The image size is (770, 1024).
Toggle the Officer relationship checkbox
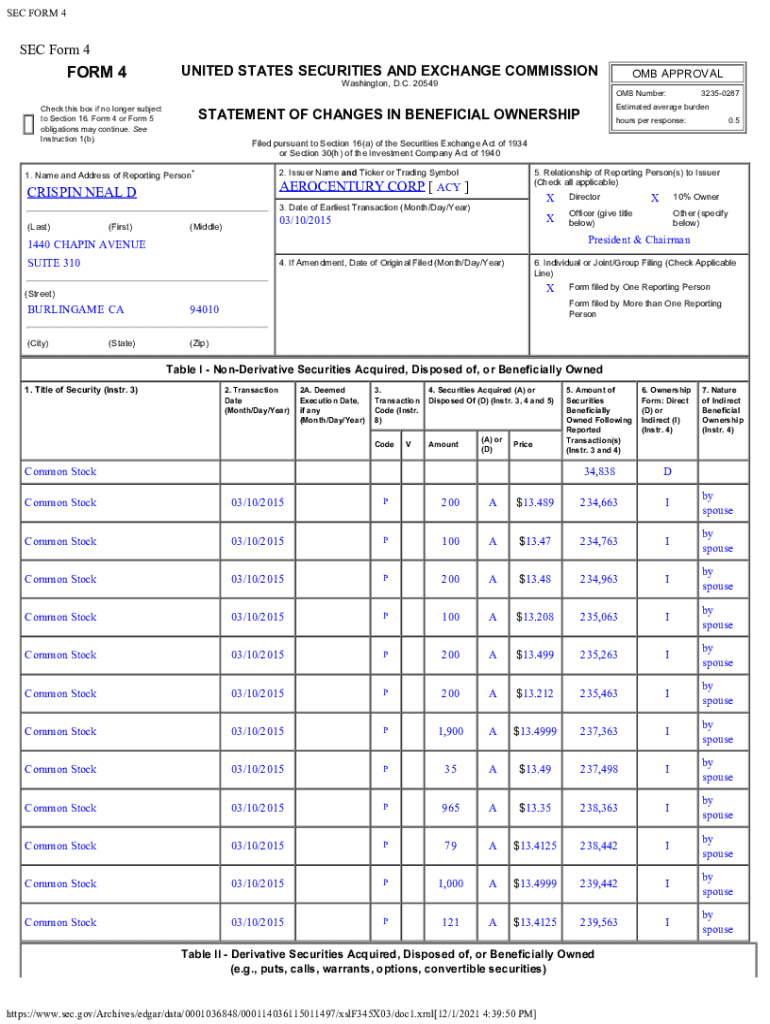tap(549, 217)
